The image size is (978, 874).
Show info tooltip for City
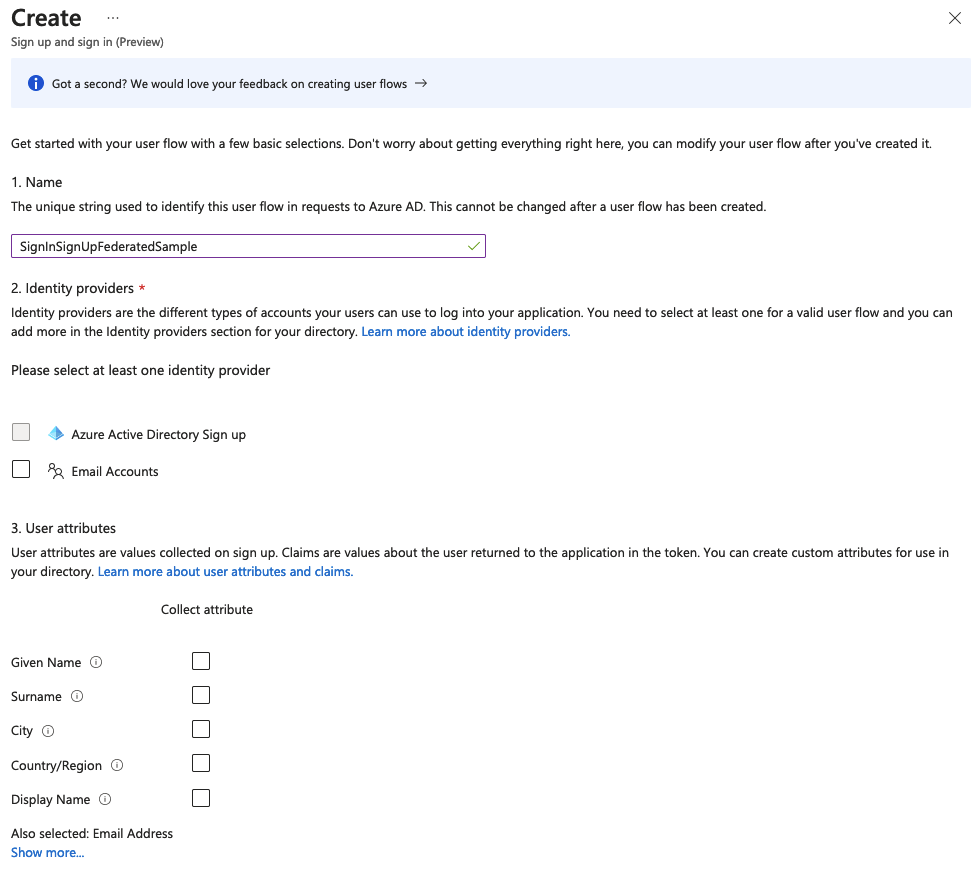point(48,731)
